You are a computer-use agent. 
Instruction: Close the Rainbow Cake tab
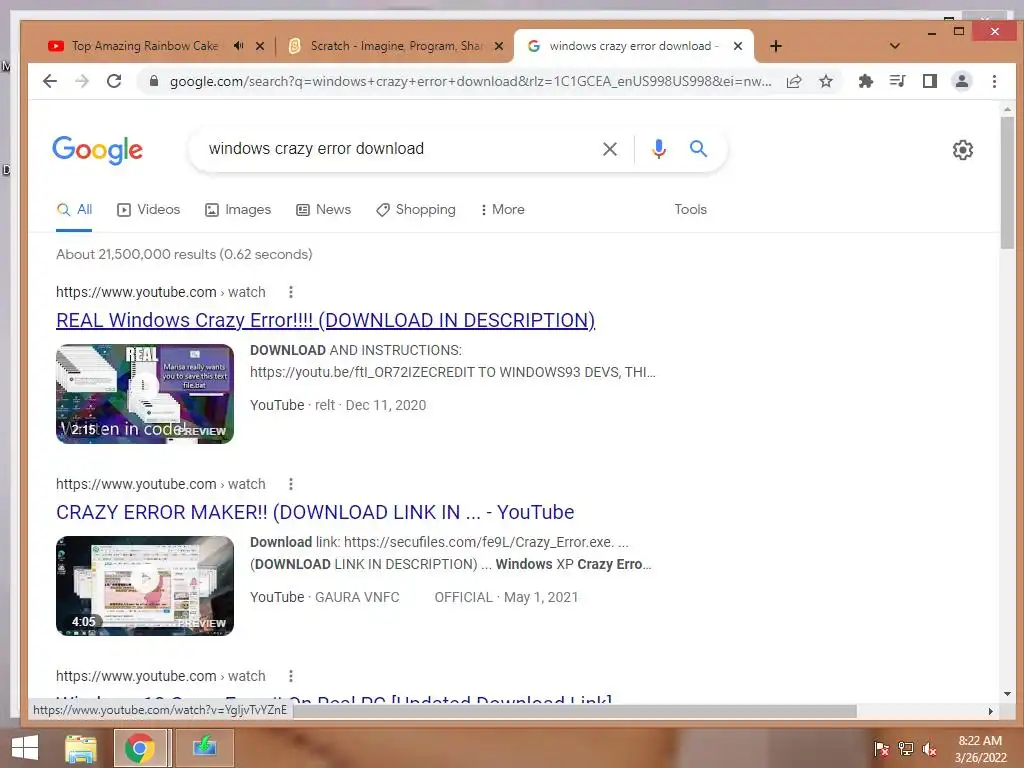tap(260, 46)
